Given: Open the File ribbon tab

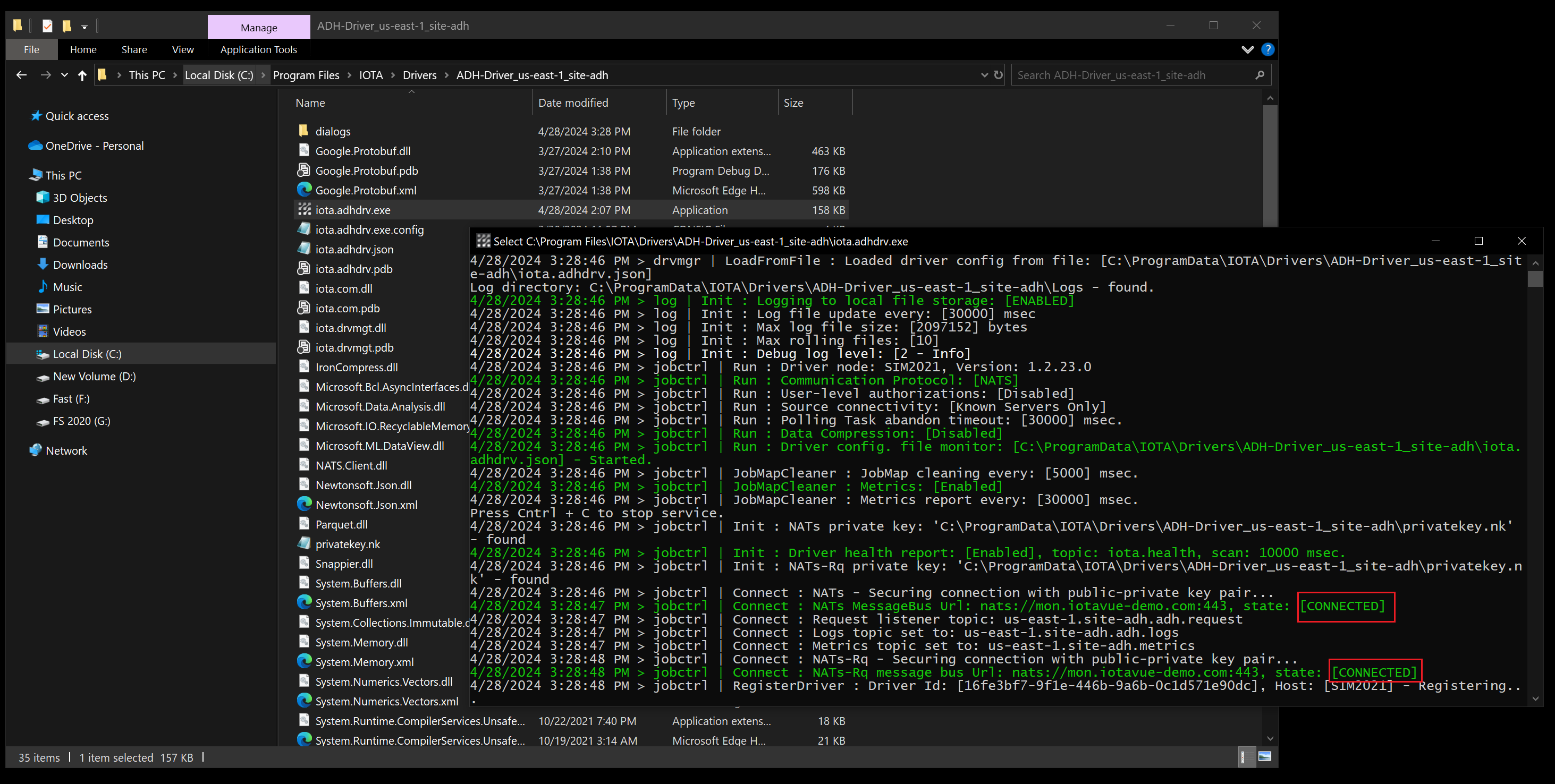Looking at the screenshot, I should coord(31,49).
